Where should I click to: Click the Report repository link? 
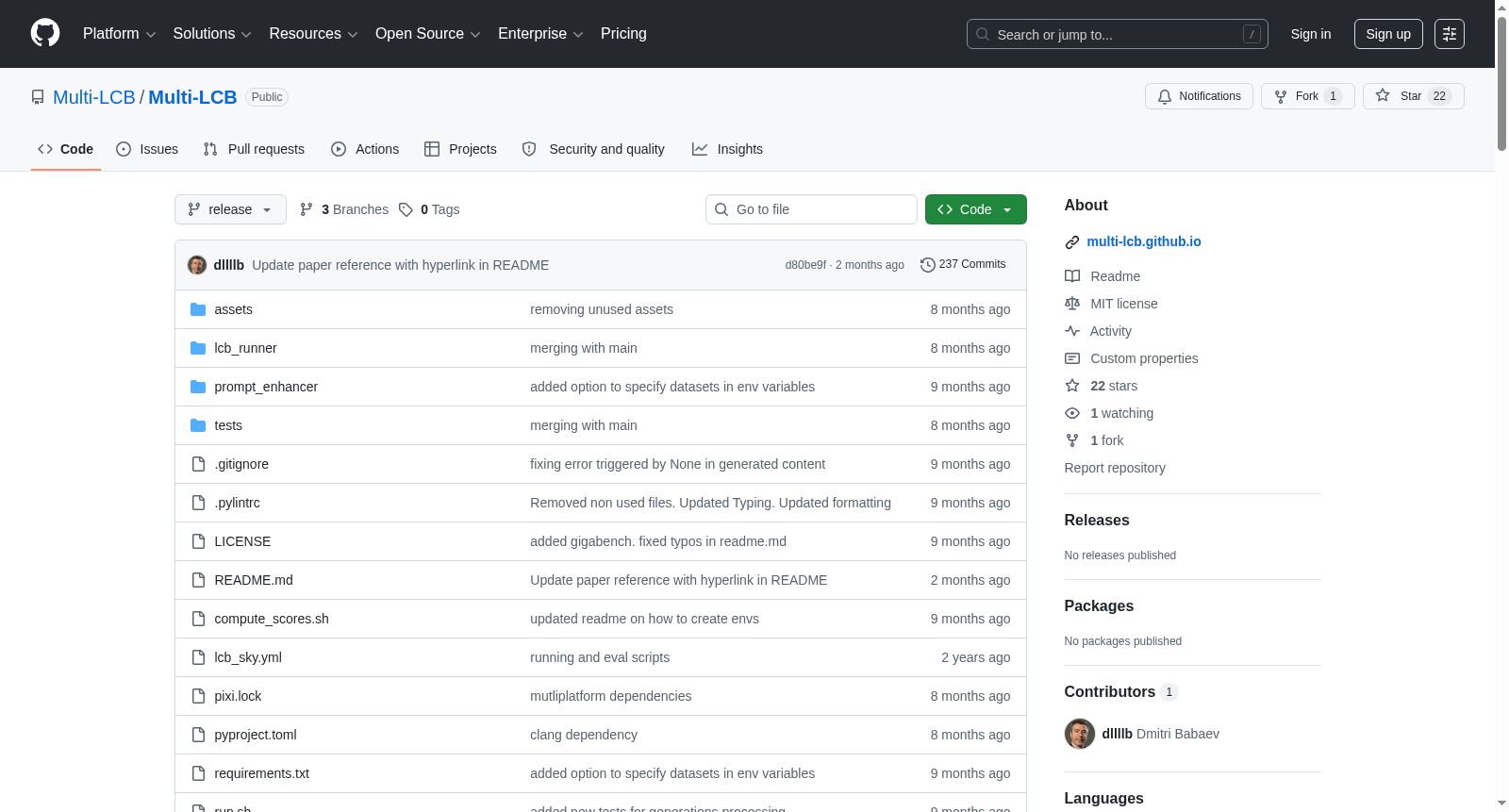coord(1115,468)
